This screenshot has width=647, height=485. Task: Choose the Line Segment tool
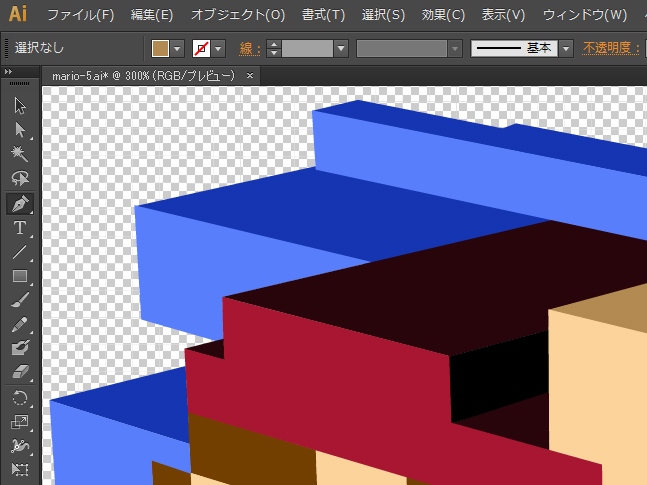click(19, 252)
